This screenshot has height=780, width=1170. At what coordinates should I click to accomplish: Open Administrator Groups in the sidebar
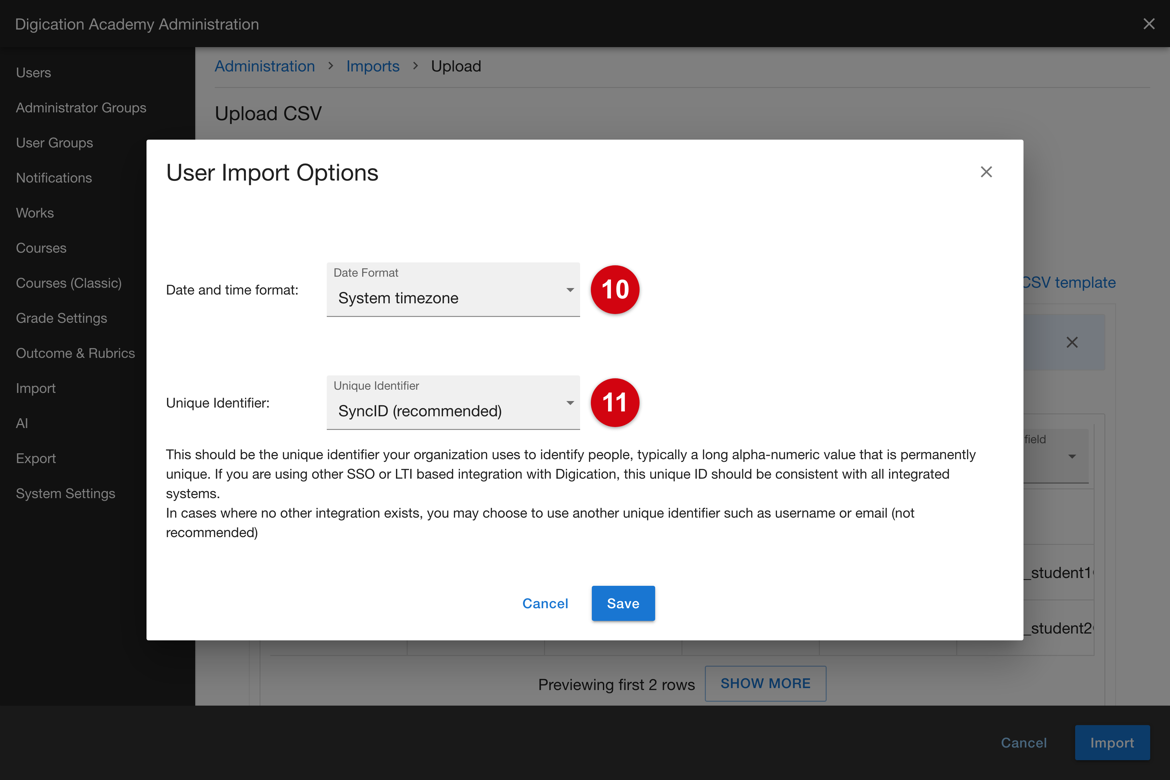(x=81, y=107)
